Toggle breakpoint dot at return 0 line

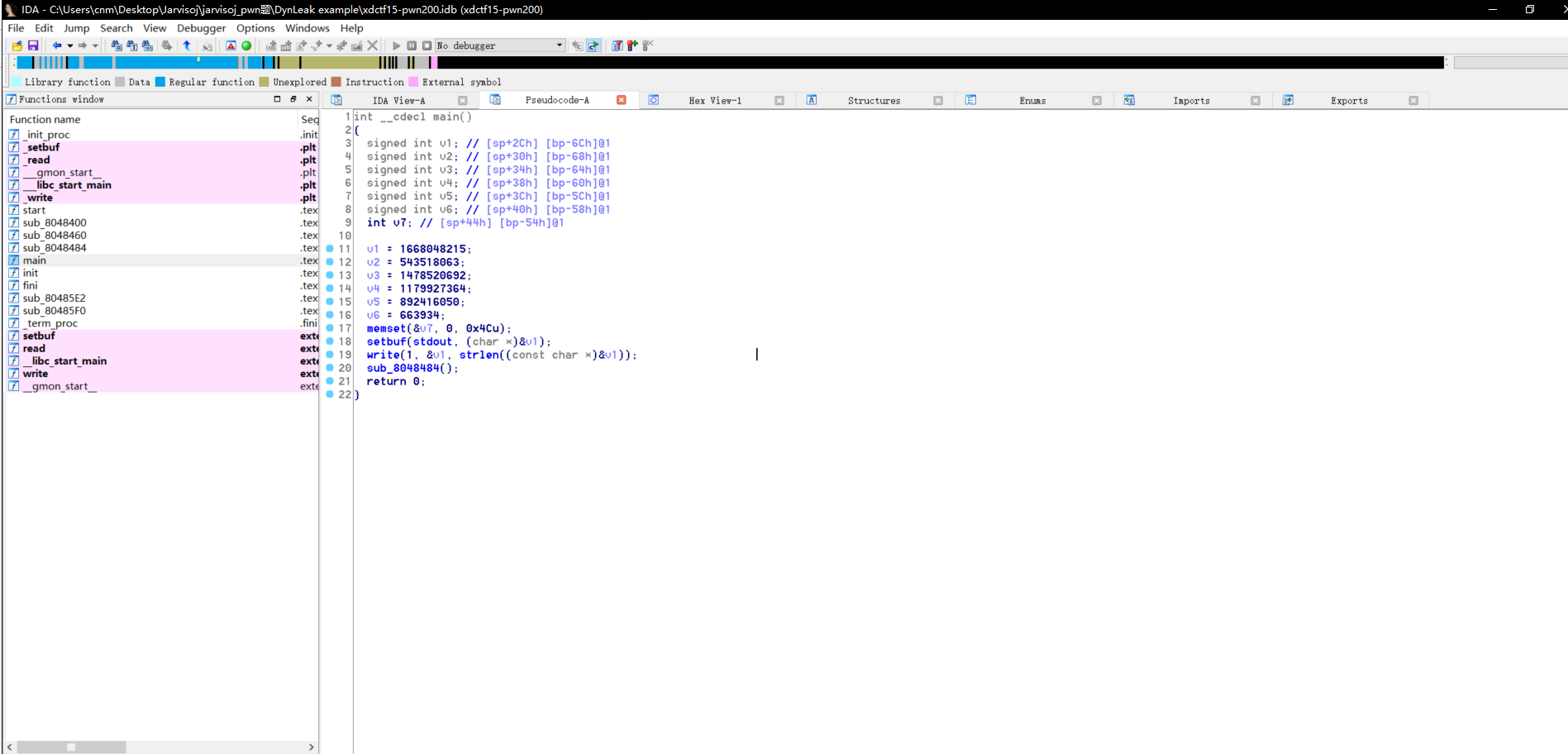pos(330,381)
